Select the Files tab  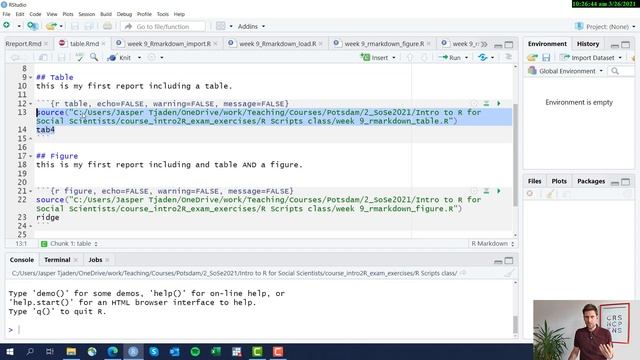coord(534,181)
